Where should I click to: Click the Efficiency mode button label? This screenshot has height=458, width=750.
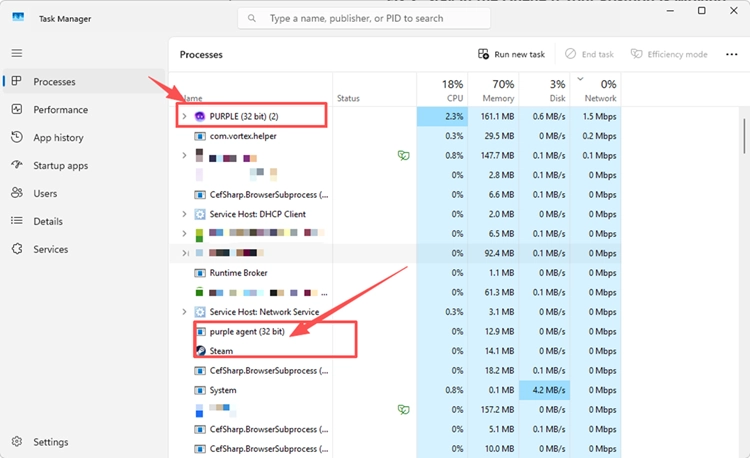pos(677,55)
